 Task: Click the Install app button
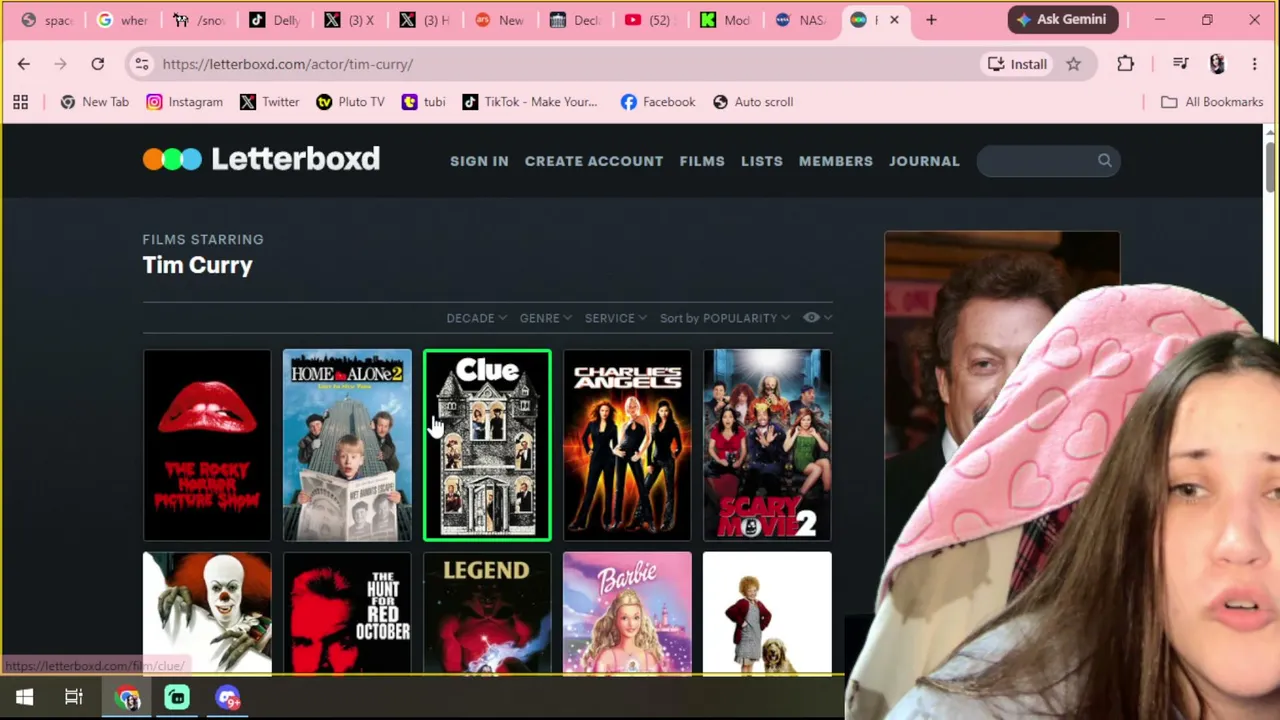(x=1017, y=64)
